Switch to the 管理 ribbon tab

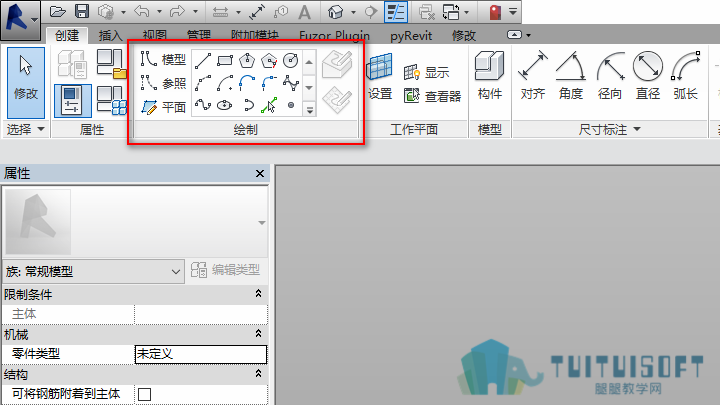tap(199, 35)
